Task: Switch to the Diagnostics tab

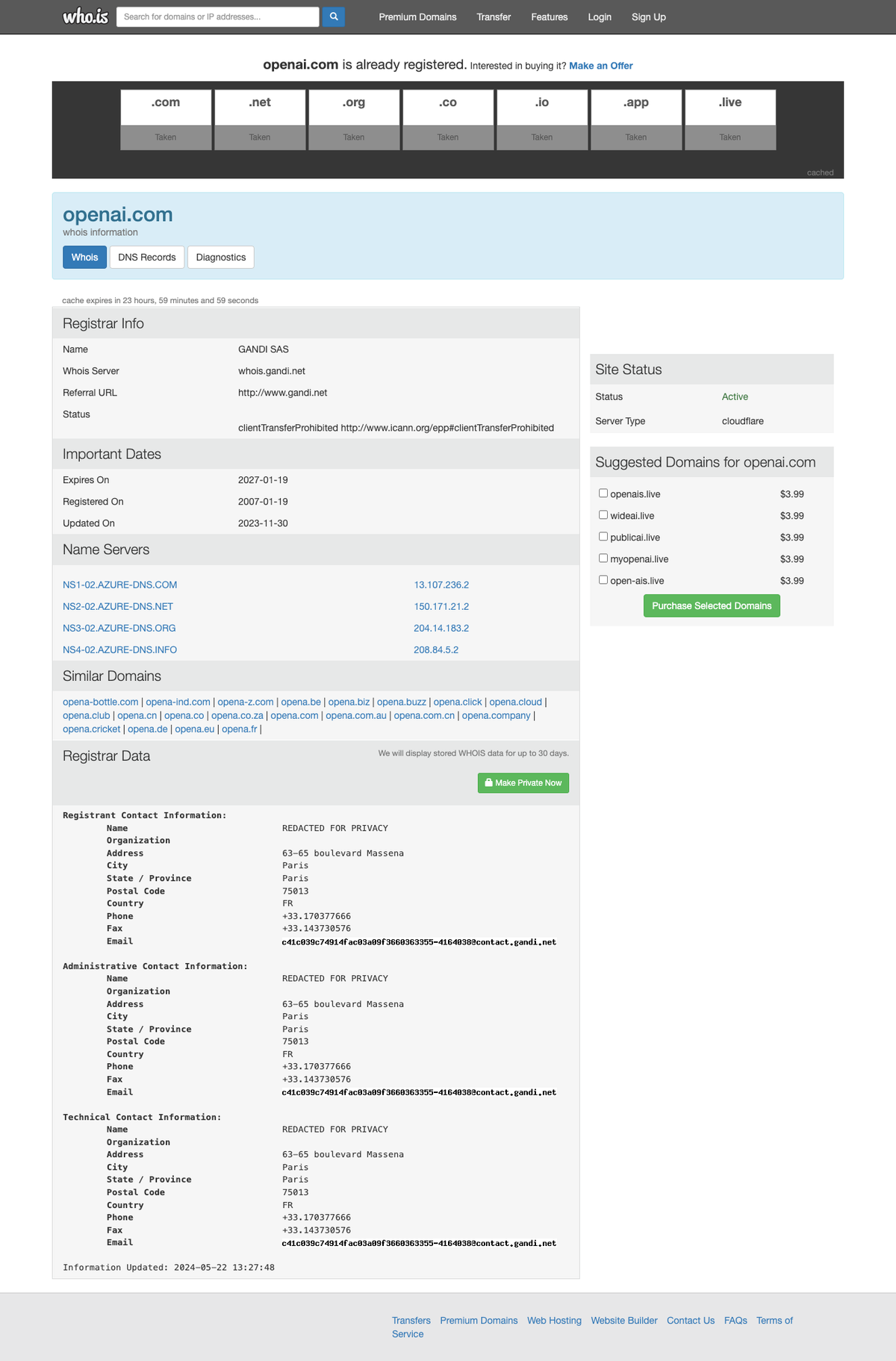Action: [x=221, y=257]
